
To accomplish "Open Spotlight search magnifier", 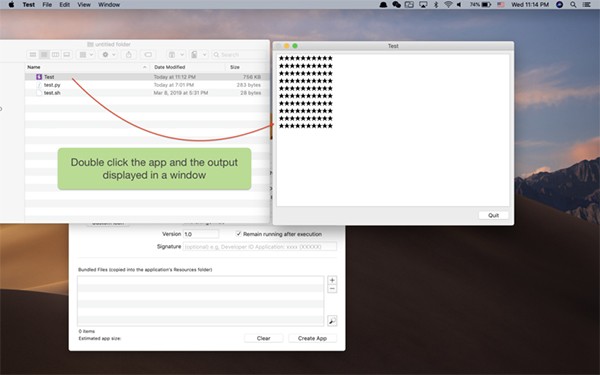I will coord(573,5).
